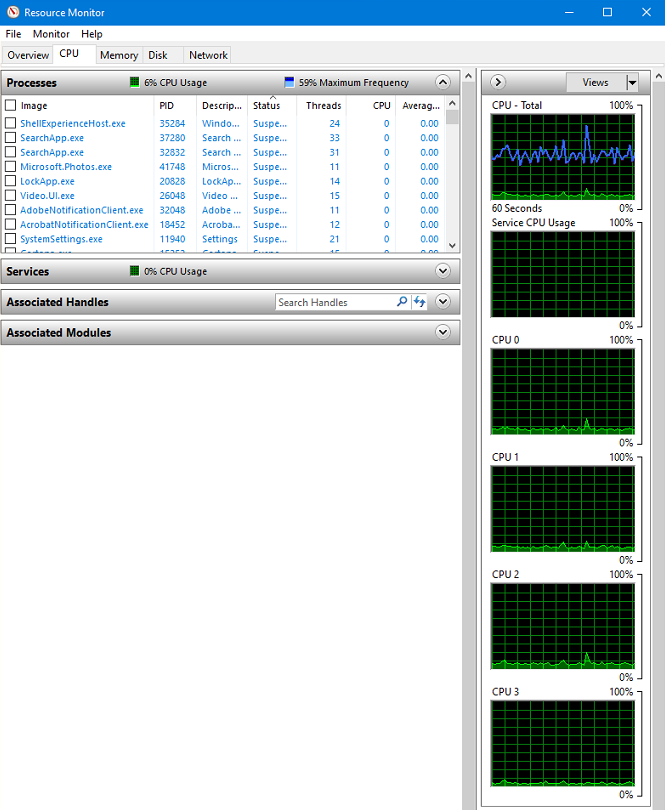Click the process list scroll-up arrow
This screenshot has height=810, width=665.
coord(452,103)
